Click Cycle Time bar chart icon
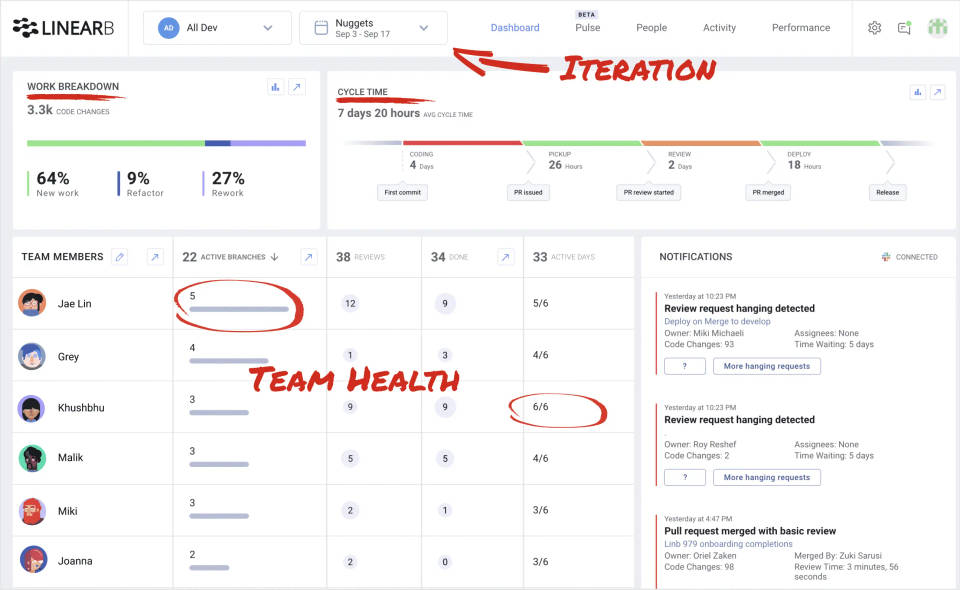Viewport: 960px width, 590px height. [917, 92]
